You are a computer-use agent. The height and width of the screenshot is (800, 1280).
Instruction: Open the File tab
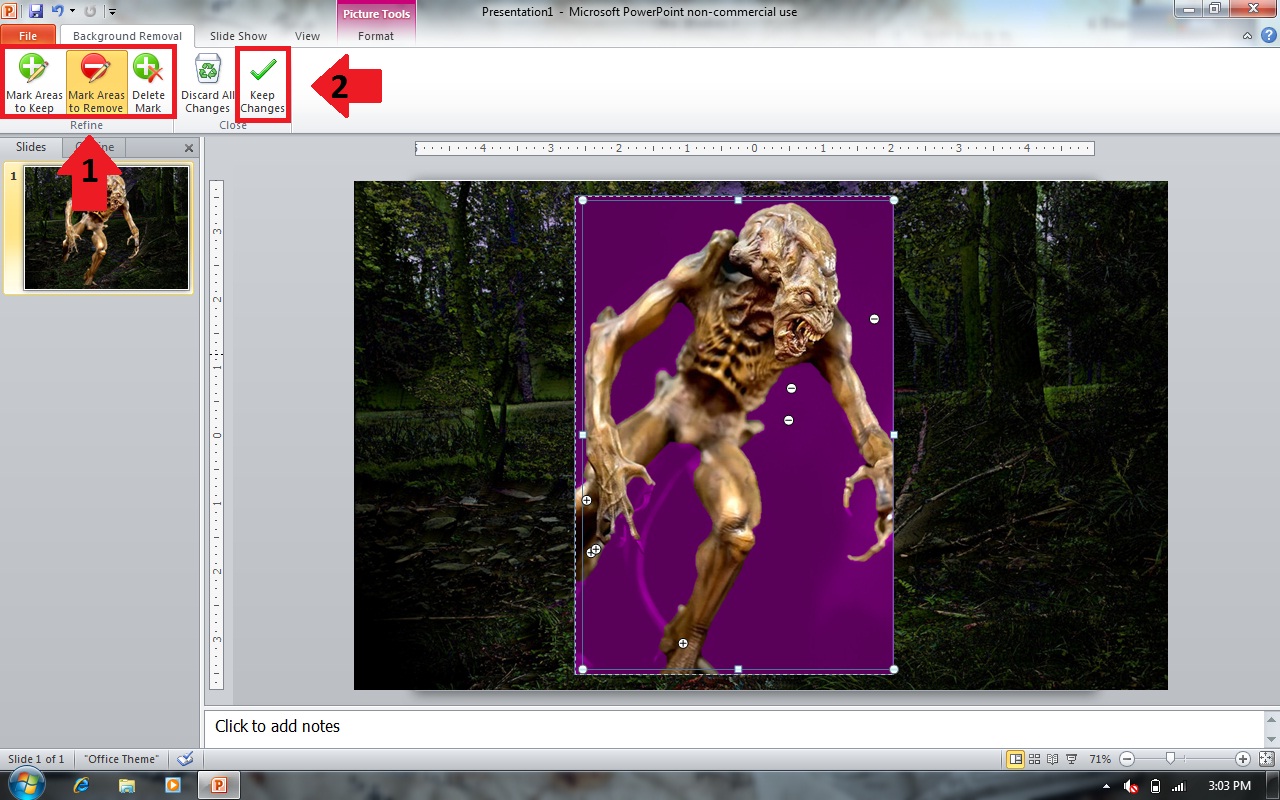(28, 36)
